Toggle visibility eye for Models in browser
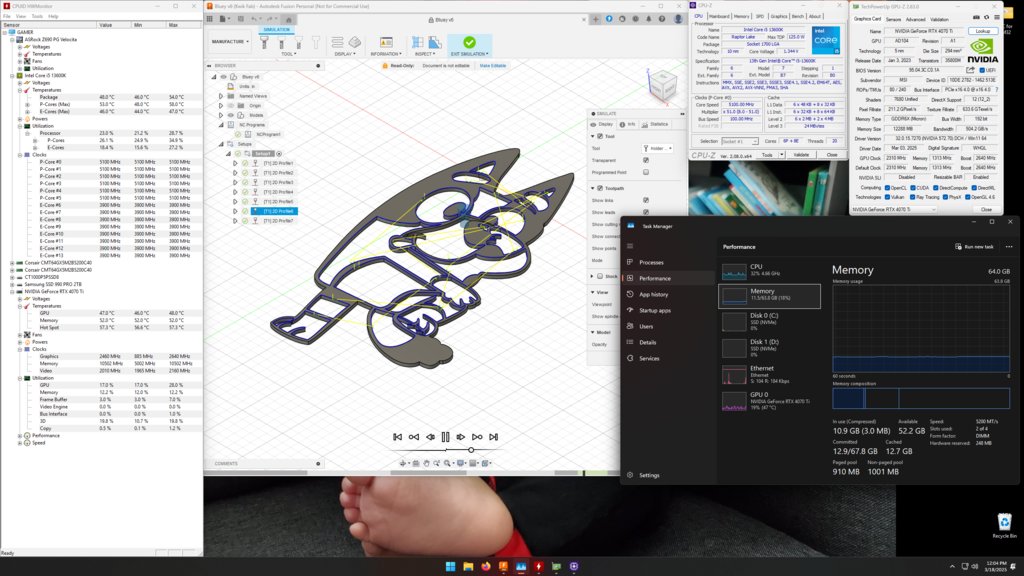1024x576 pixels. [x=231, y=115]
